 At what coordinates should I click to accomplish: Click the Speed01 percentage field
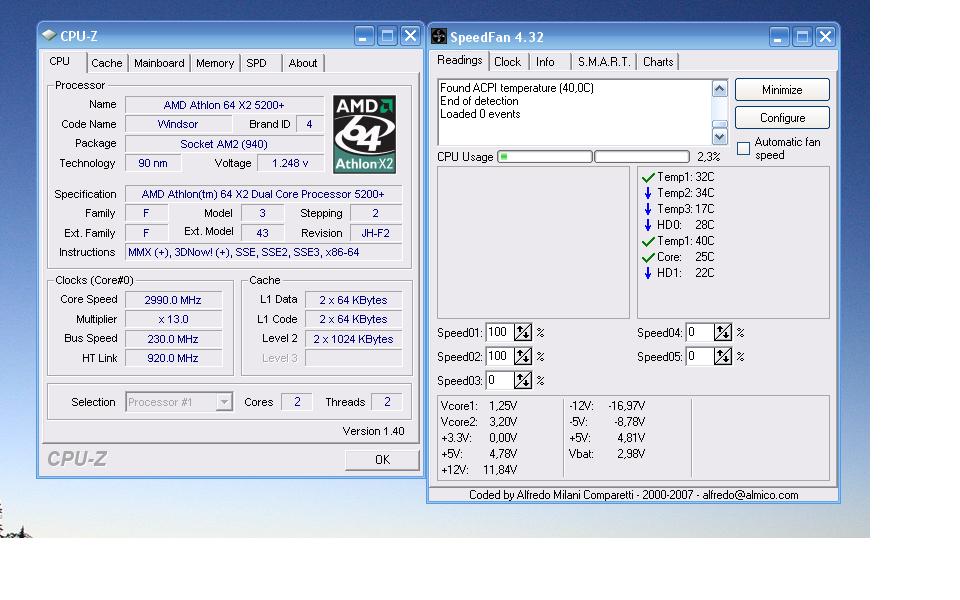point(500,332)
